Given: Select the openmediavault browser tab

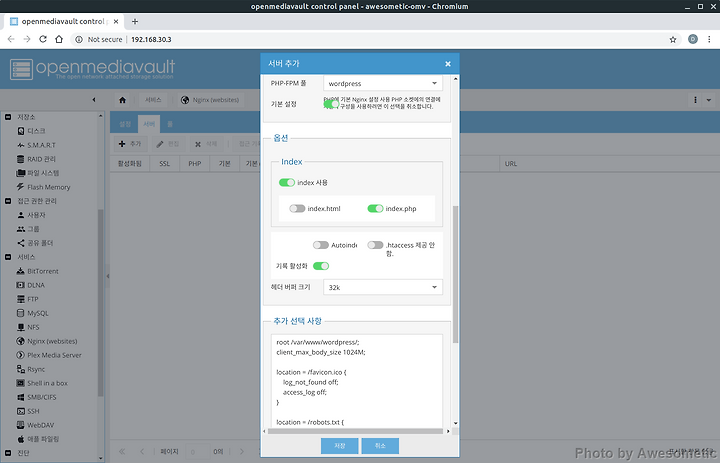Looking at the screenshot, I should click(x=64, y=22).
